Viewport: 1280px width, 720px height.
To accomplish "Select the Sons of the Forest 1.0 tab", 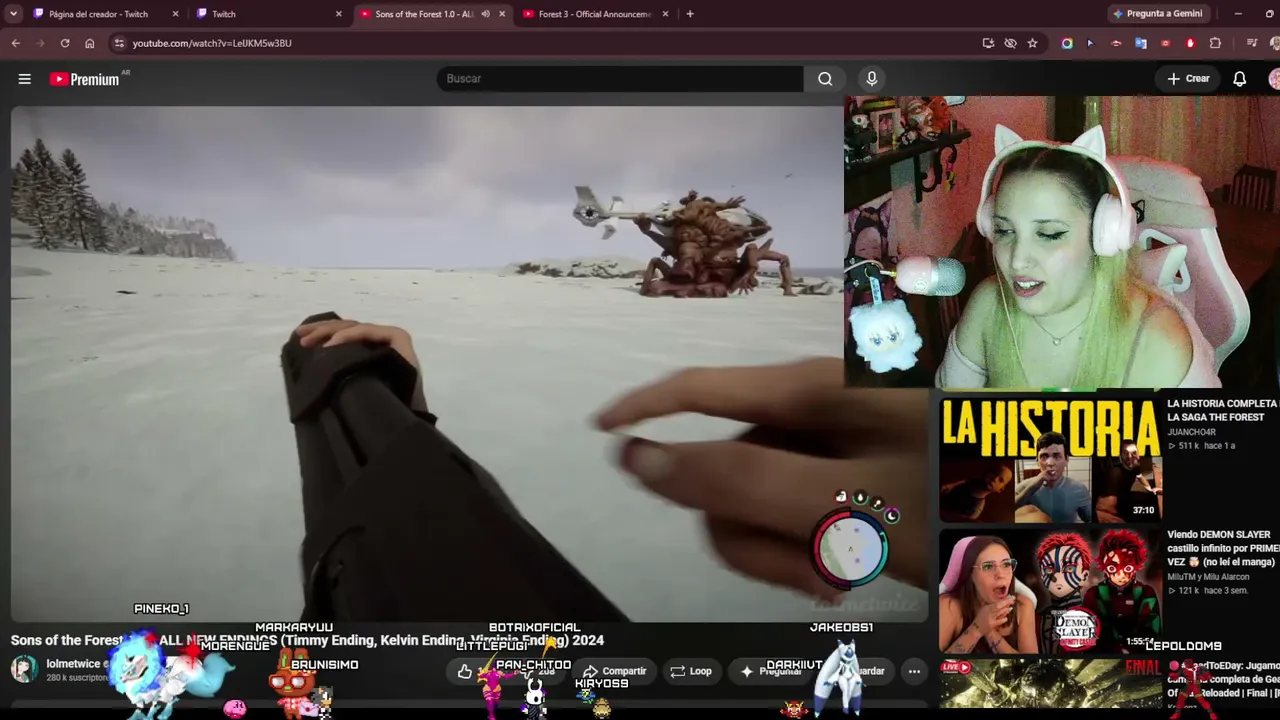I will 432,14.
